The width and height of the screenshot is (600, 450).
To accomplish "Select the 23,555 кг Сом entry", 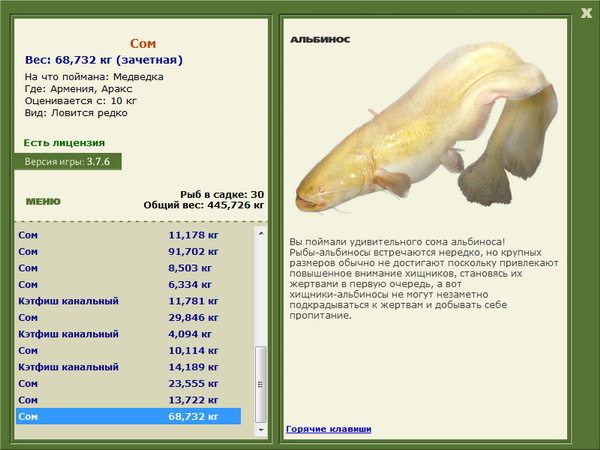I will (129, 383).
